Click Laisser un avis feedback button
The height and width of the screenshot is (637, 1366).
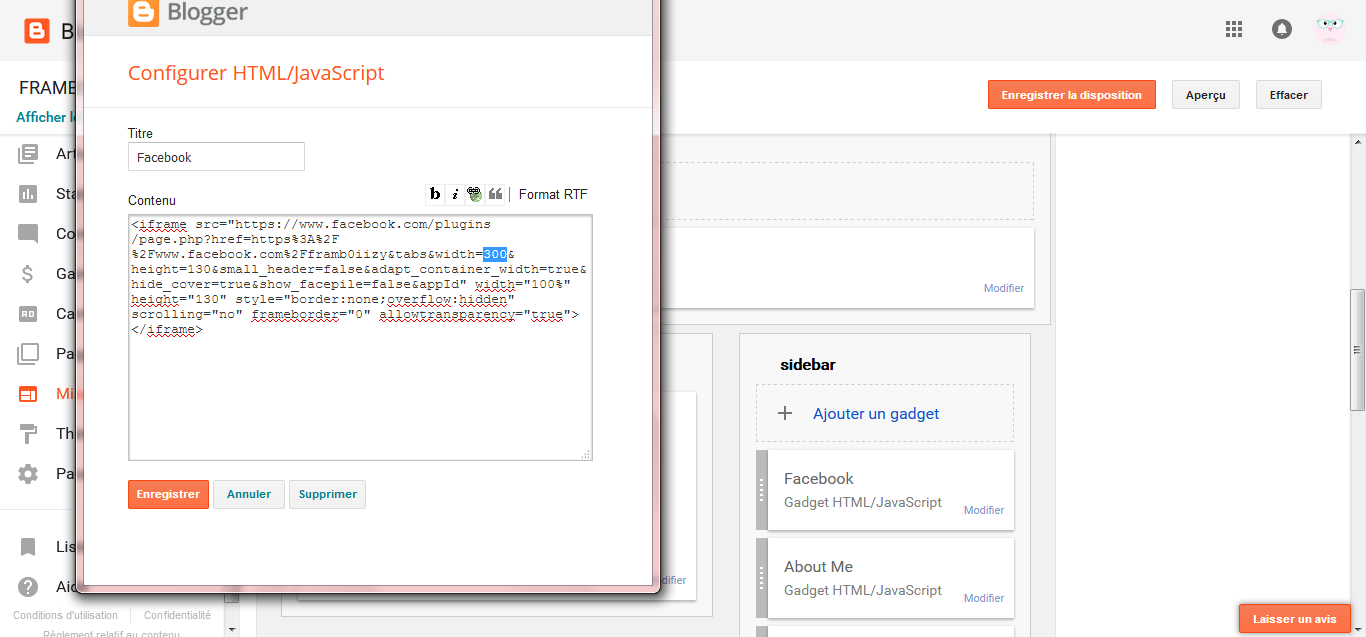1295,619
